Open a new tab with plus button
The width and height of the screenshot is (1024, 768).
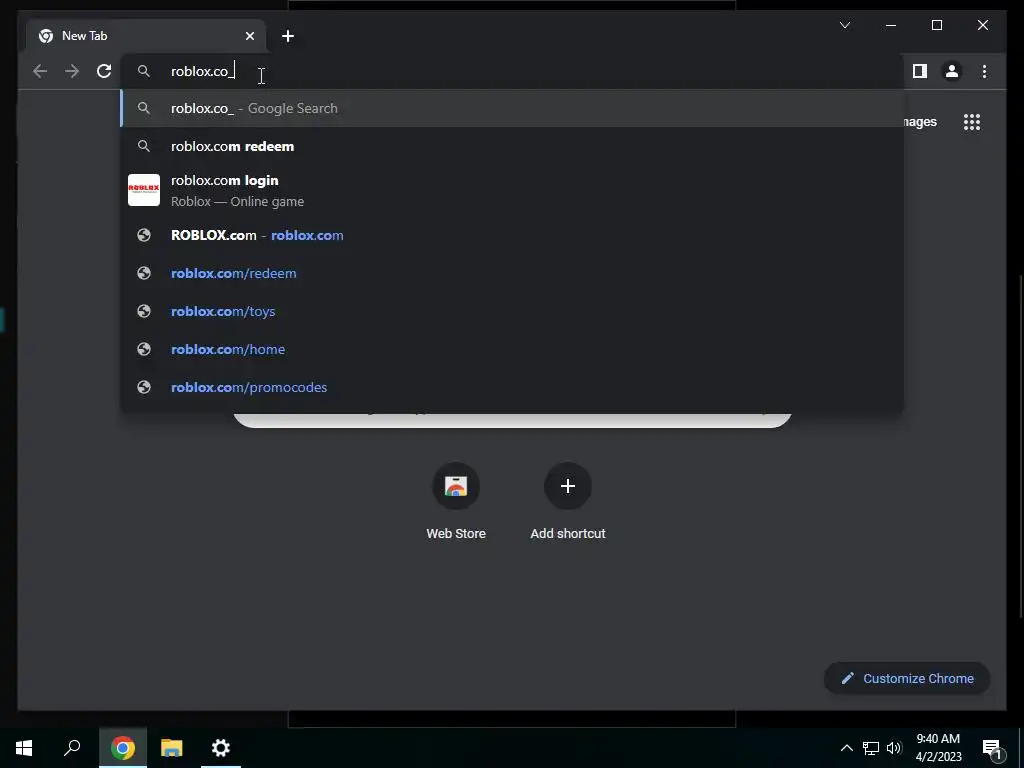point(288,36)
